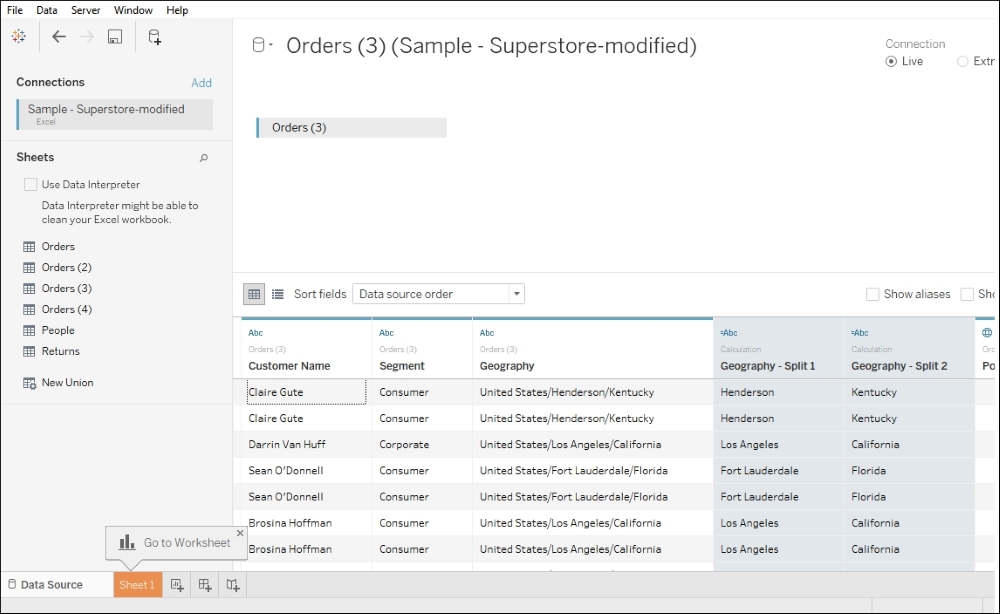Viewport: 1000px width, 614px height.
Task: Click the back arrow in toolbar
Action: click(59, 37)
